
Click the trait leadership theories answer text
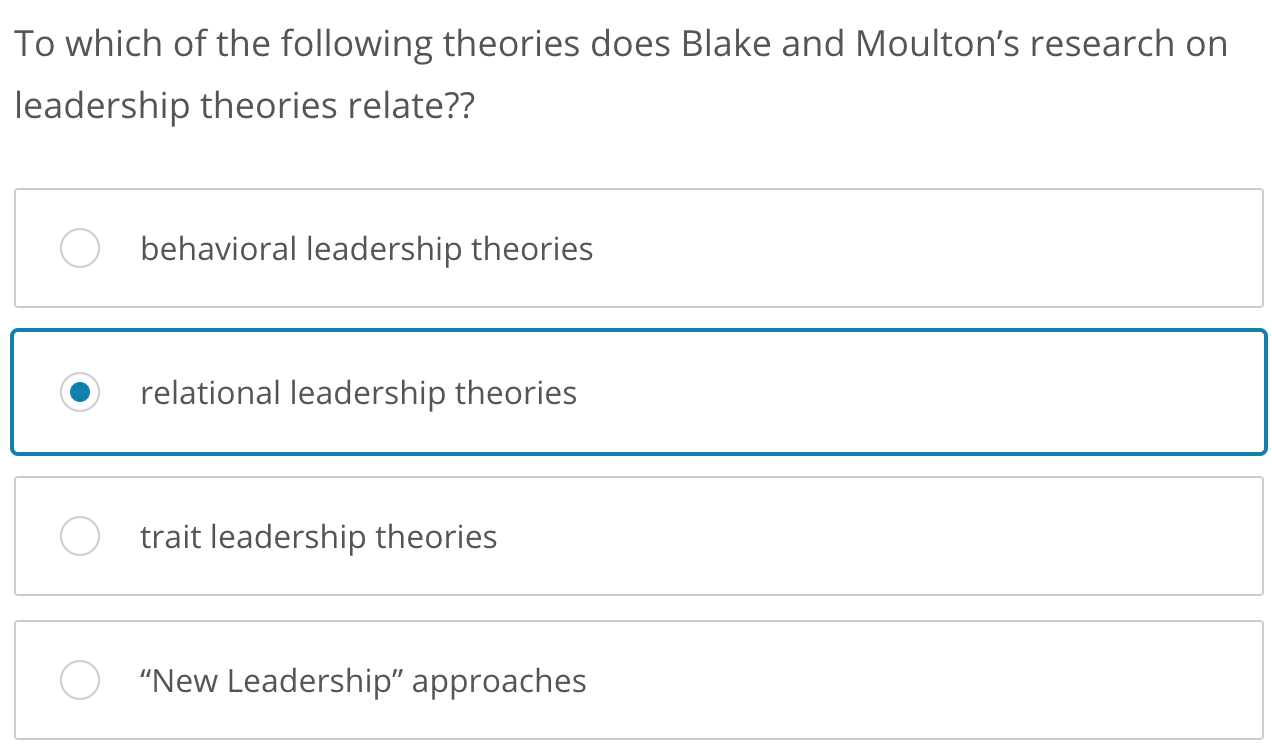[x=318, y=536]
